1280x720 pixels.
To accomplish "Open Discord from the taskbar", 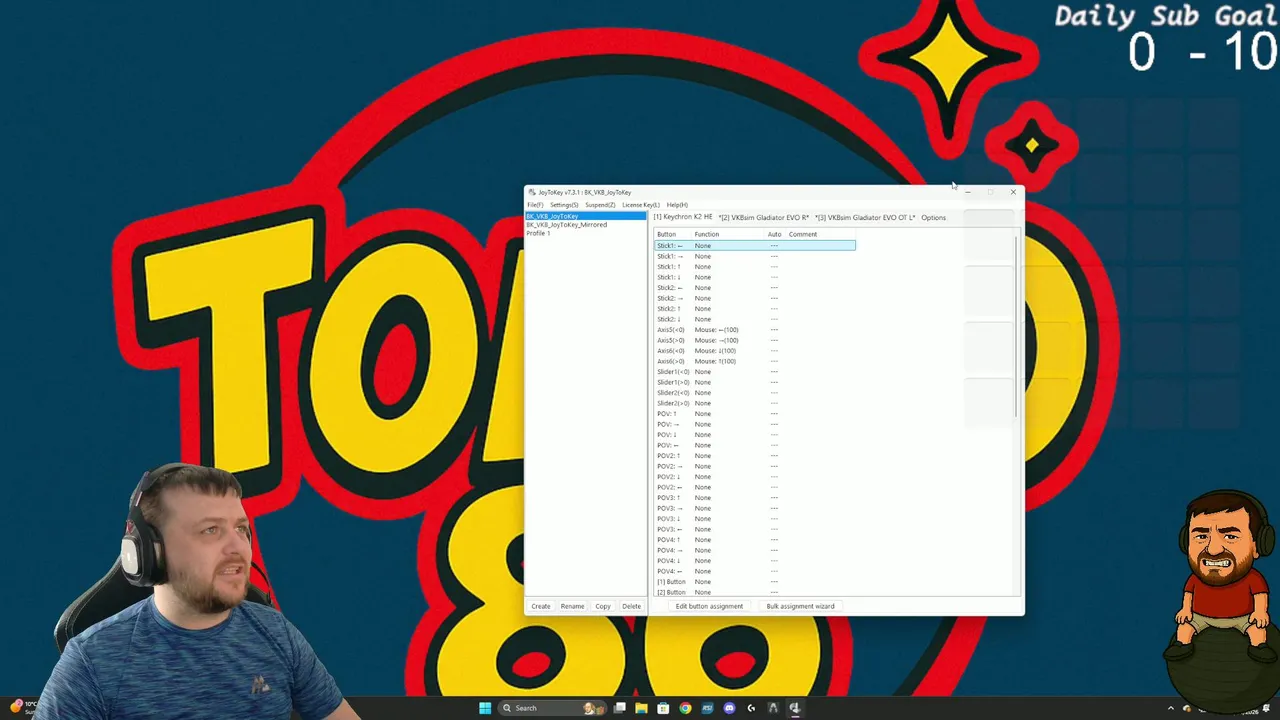I will (729, 708).
